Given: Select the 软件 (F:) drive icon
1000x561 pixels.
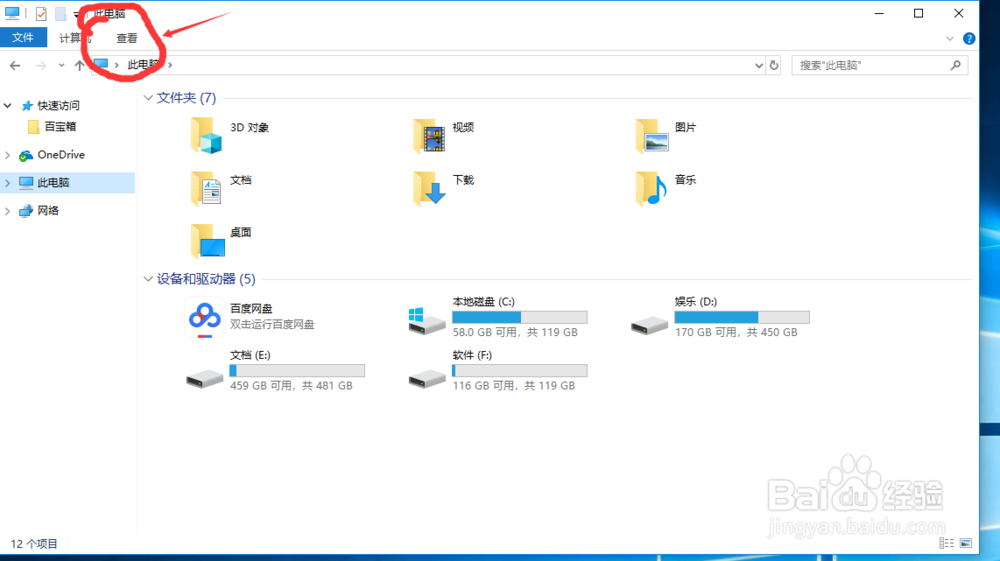Looking at the screenshot, I should 427,379.
